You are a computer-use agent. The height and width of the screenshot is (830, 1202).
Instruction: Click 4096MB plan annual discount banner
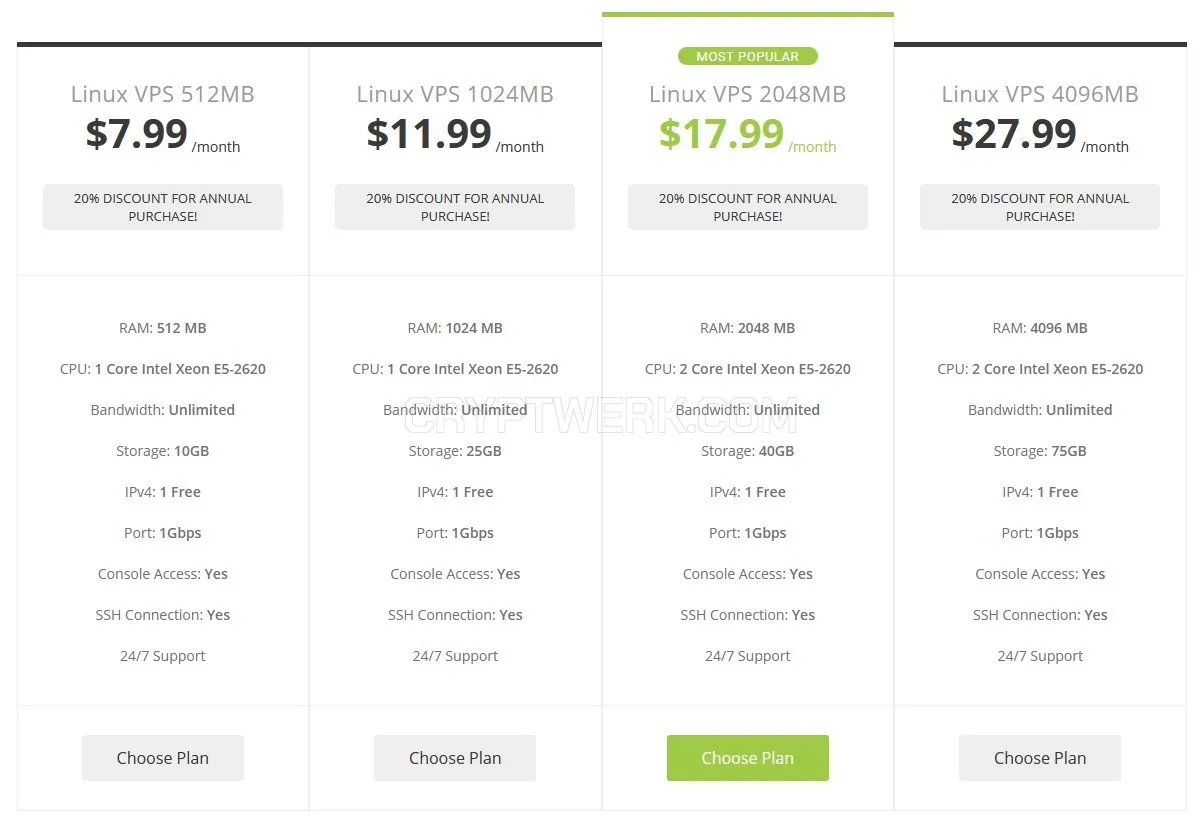(1040, 207)
